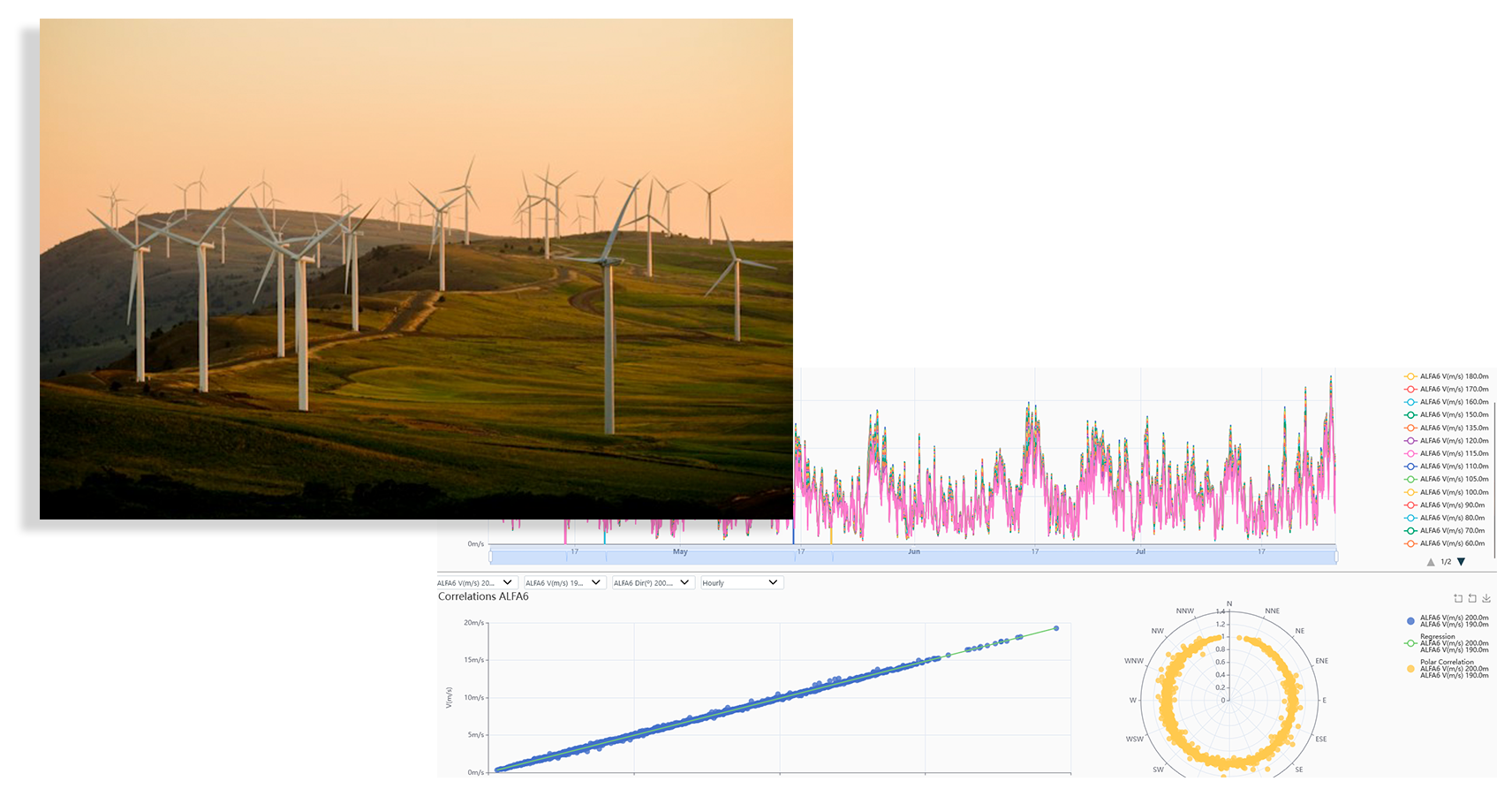Toggle the ALFA6 V(m/s) 180.0m series

(x=1447, y=376)
